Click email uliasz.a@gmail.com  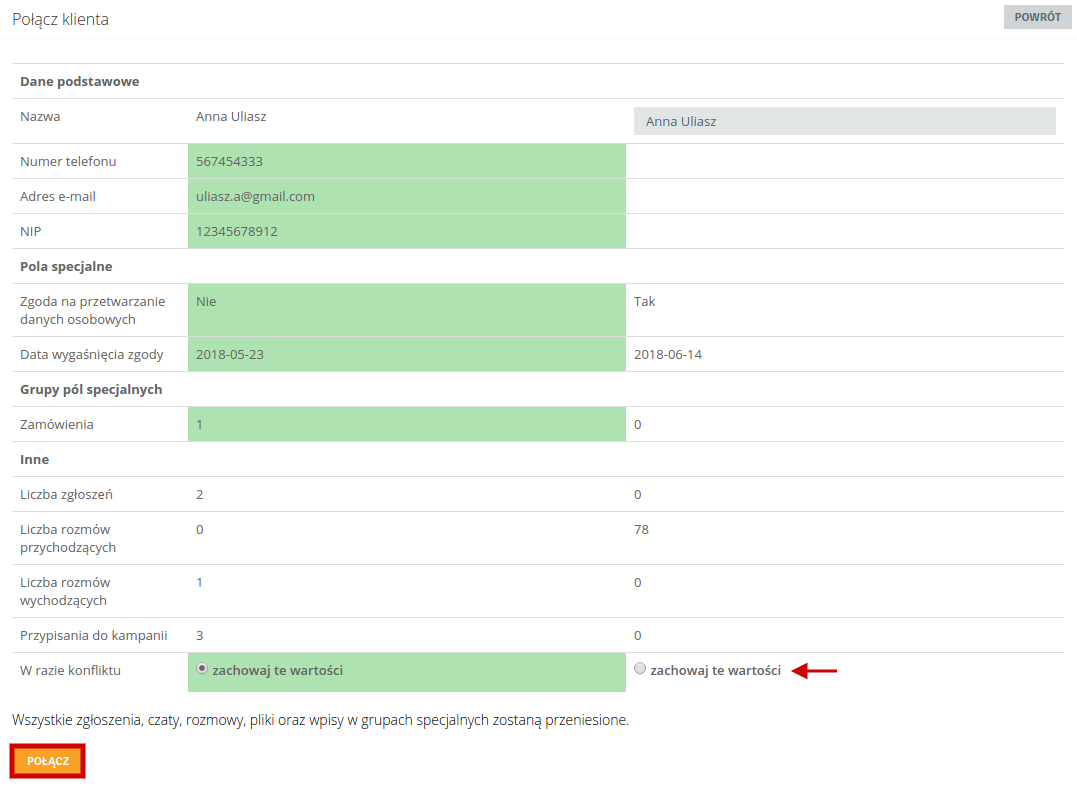[256, 196]
